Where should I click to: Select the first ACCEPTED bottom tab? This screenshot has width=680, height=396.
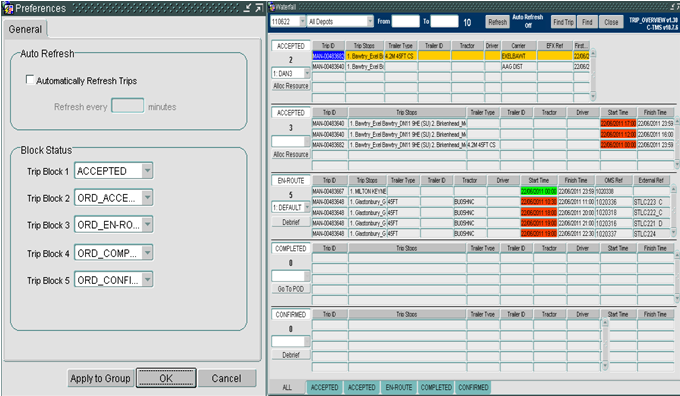324,387
